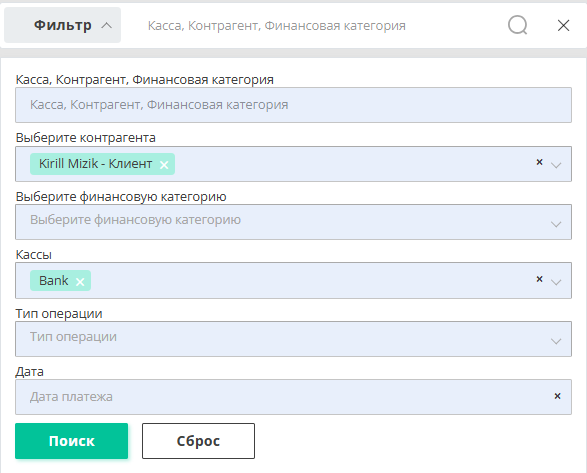Select the Bank chip label

[54, 281]
